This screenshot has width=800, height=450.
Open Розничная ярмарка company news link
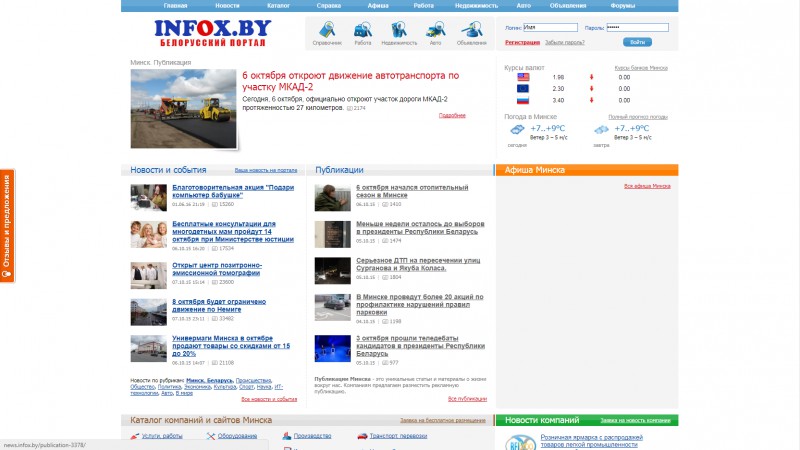(591, 441)
